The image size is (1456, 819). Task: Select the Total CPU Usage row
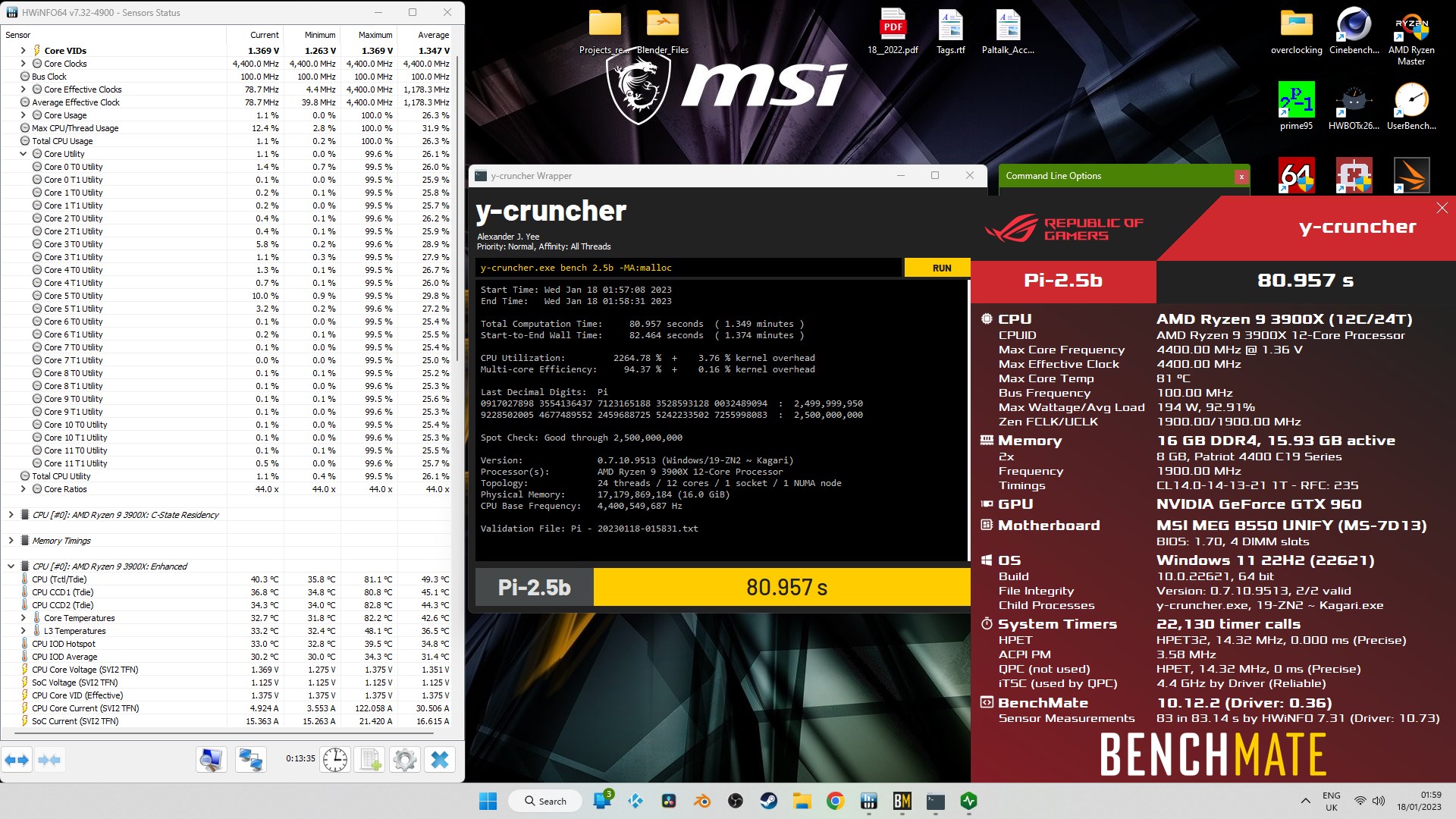point(227,141)
